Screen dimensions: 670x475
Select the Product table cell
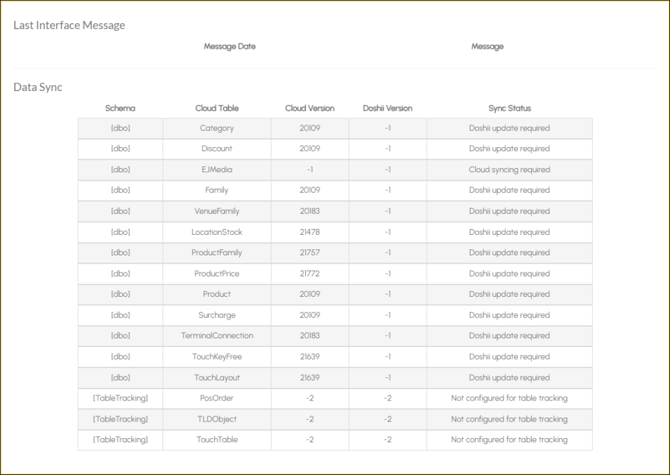click(x=217, y=294)
